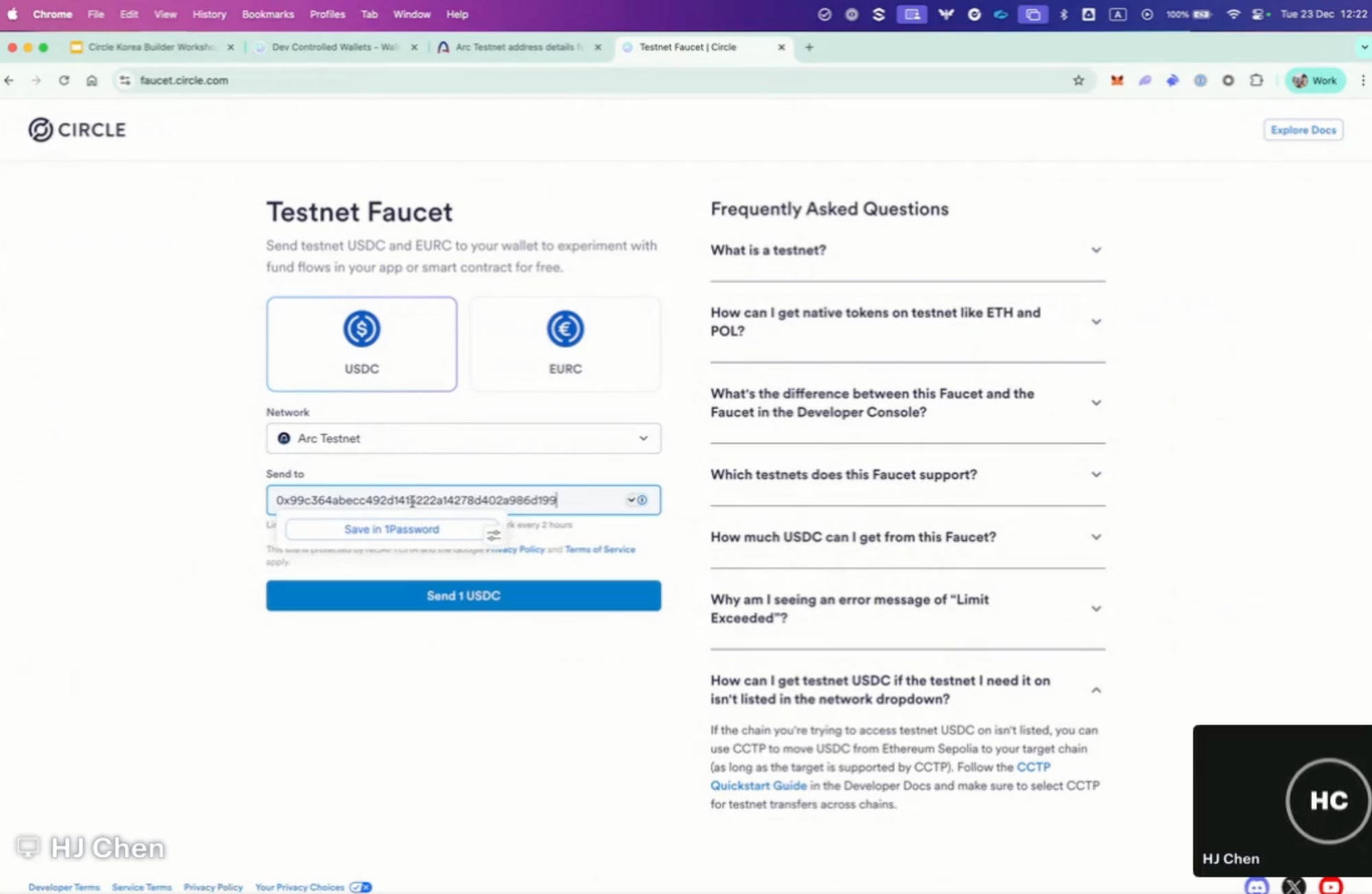The width and height of the screenshot is (1372, 894).
Task: Select the USDC token card
Action: coord(362,344)
